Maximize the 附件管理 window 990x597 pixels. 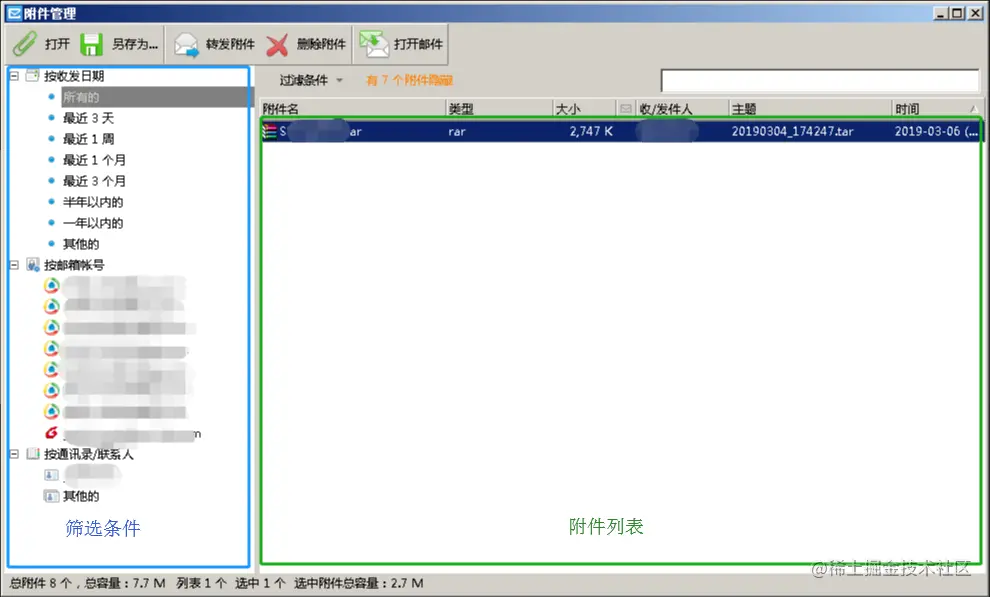(x=958, y=13)
